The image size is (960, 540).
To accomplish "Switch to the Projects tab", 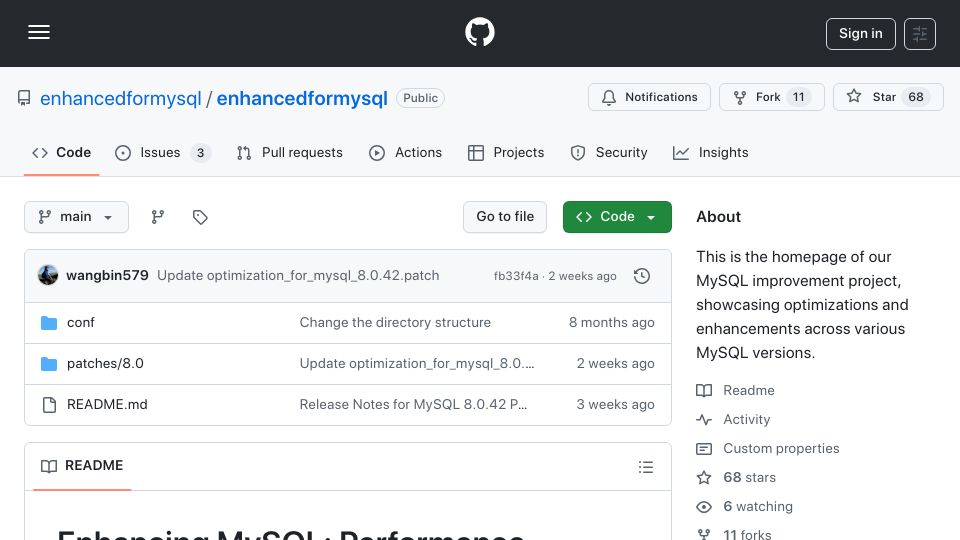I will point(506,152).
